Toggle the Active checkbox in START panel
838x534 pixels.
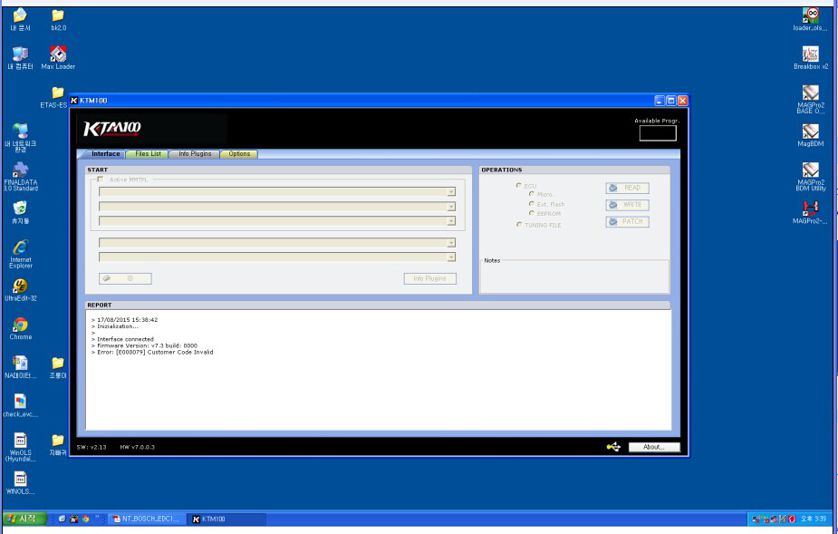pyautogui.click(x=100, y=180)
